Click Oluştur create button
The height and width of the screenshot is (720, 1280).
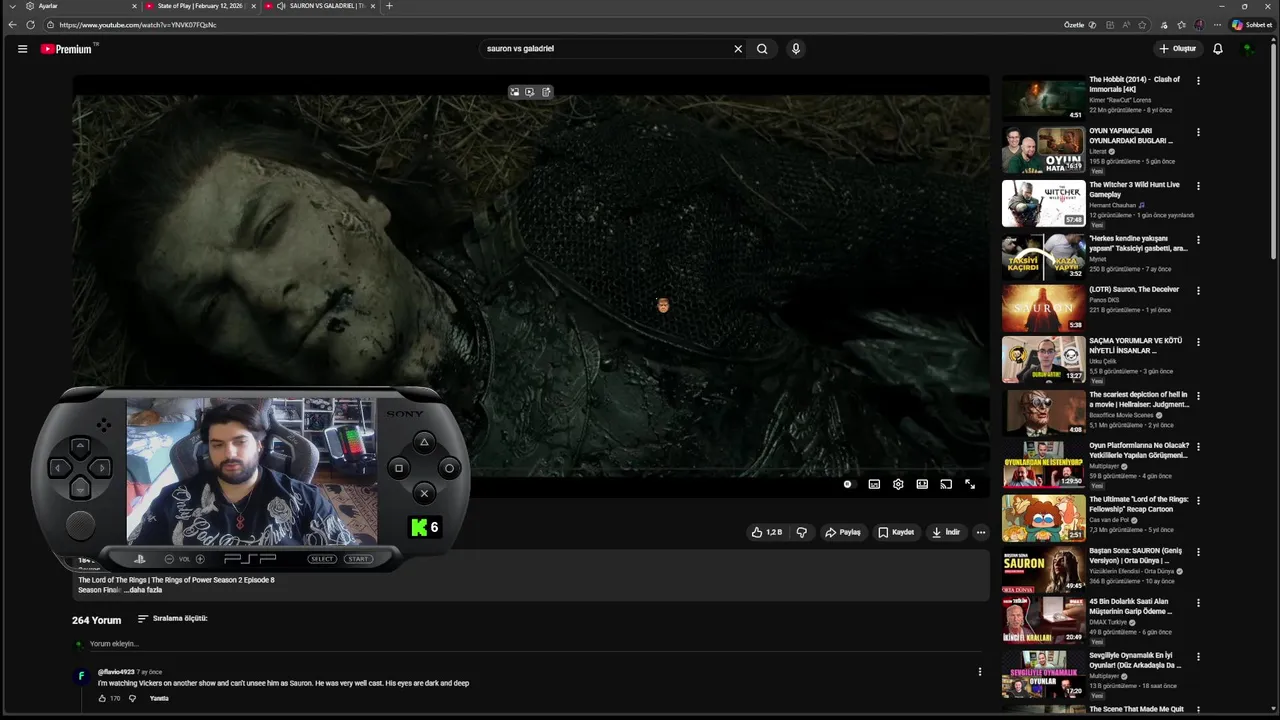pos(1177,48)
